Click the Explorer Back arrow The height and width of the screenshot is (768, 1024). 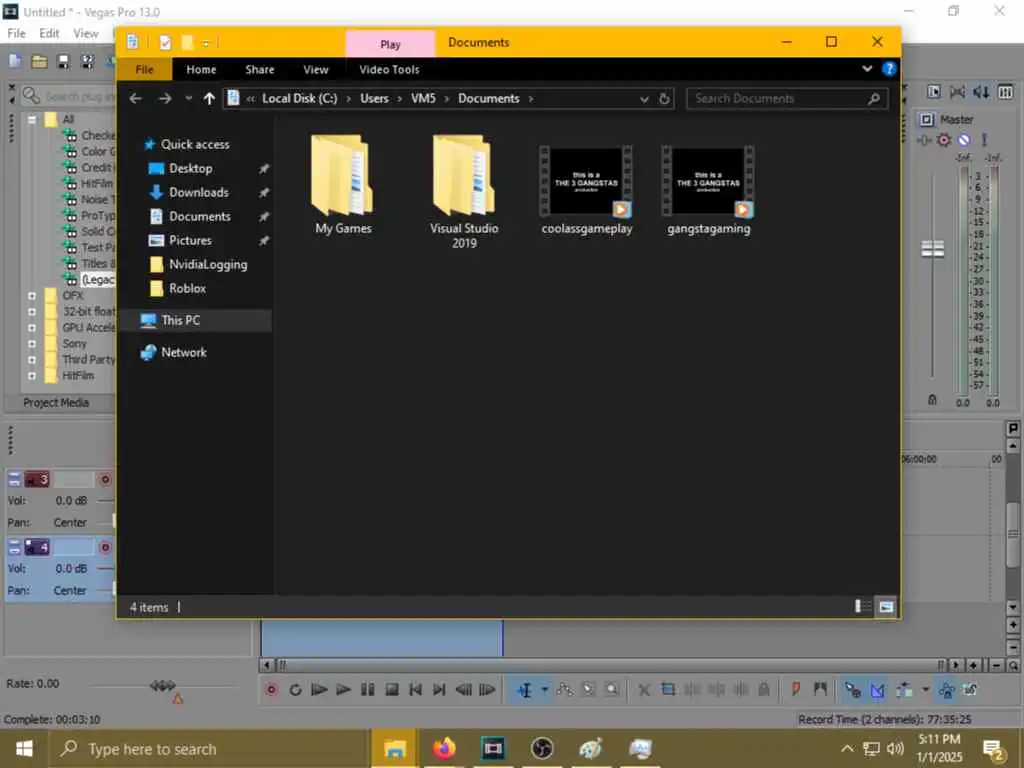(x=136, y=99)
